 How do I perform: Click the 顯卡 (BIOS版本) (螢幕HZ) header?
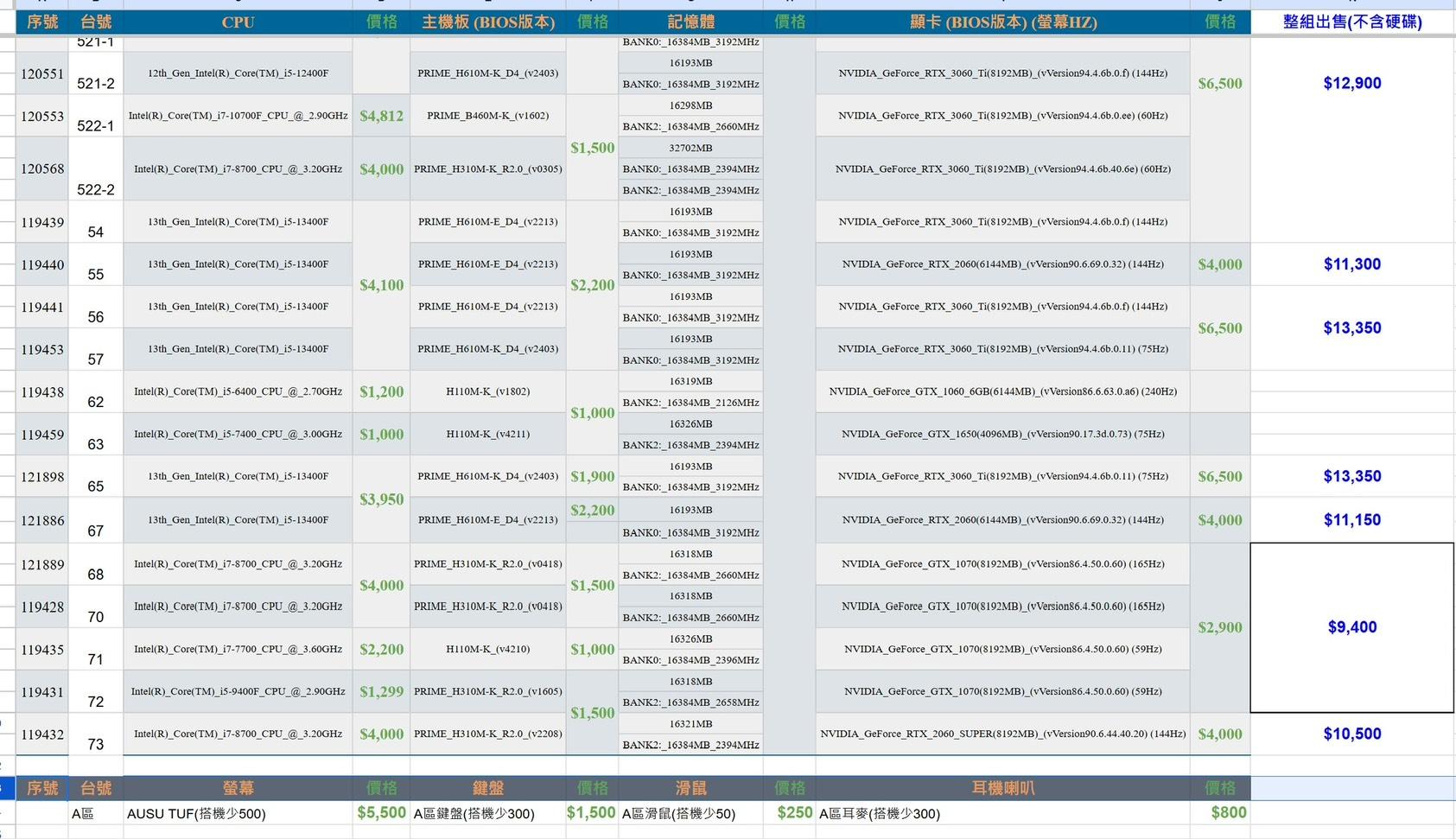coord(1002,22)
